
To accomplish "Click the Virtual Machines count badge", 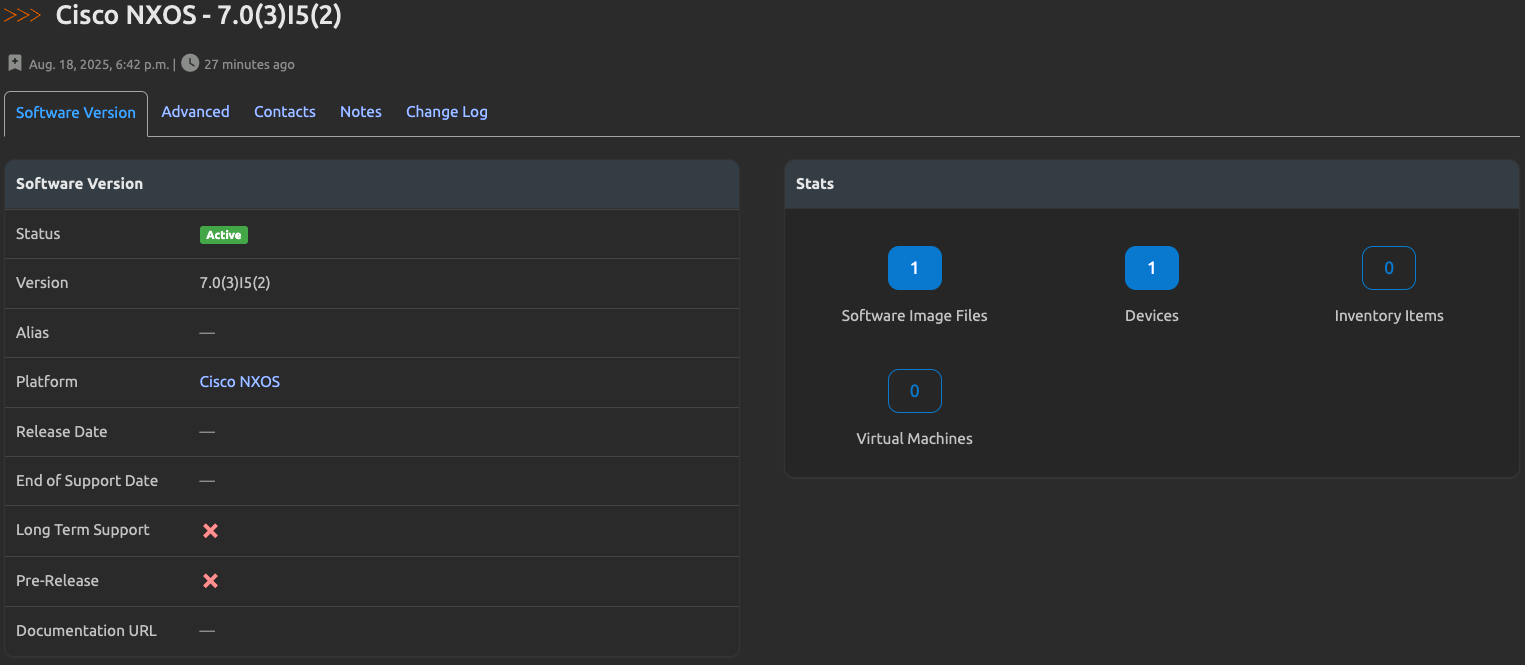I will coord(914,390).
